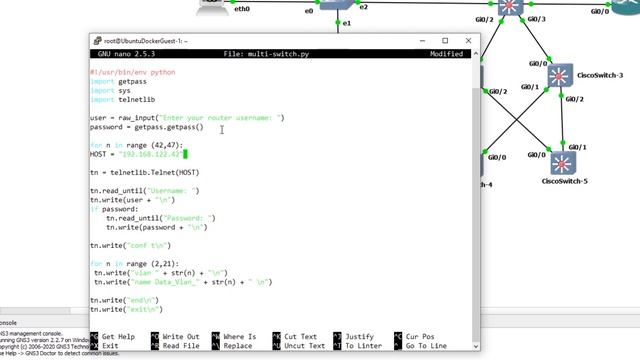640x360 pixels.
Task: Click the 'Write Out' nano shortcut
Action: (x=175, y=337)
